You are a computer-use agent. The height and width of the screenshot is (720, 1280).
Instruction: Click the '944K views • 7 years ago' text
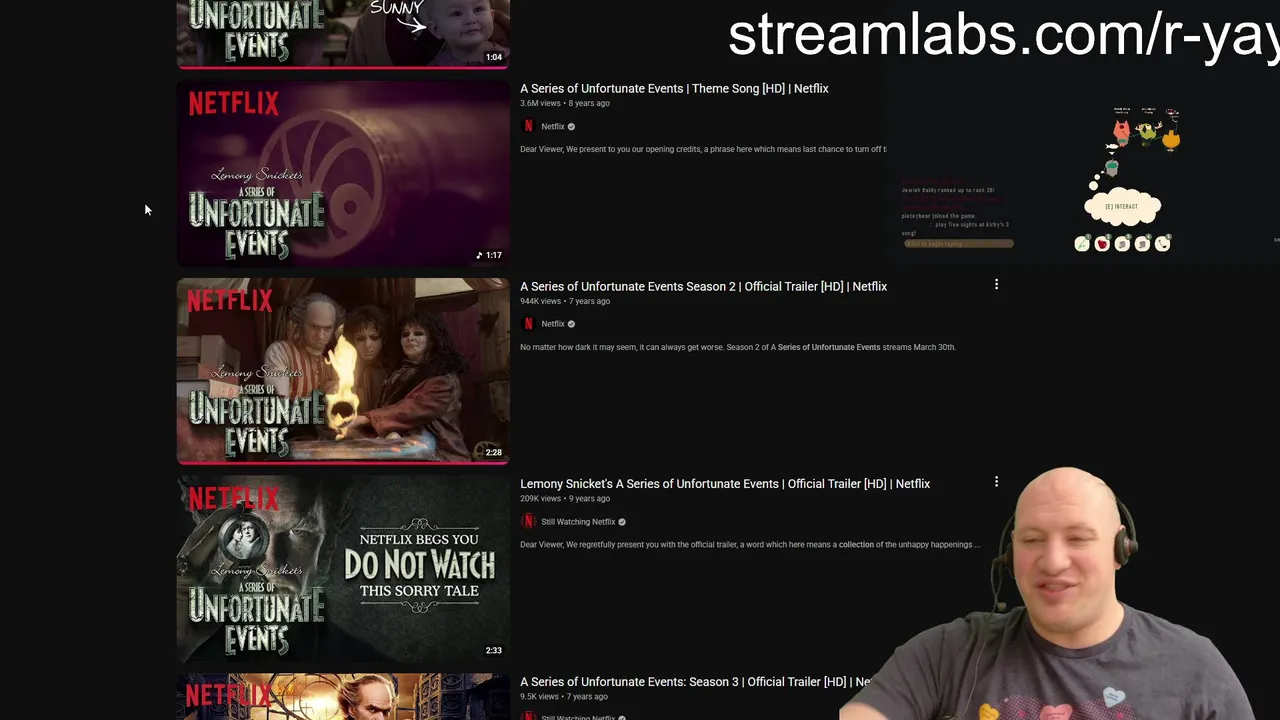(565, 301)
